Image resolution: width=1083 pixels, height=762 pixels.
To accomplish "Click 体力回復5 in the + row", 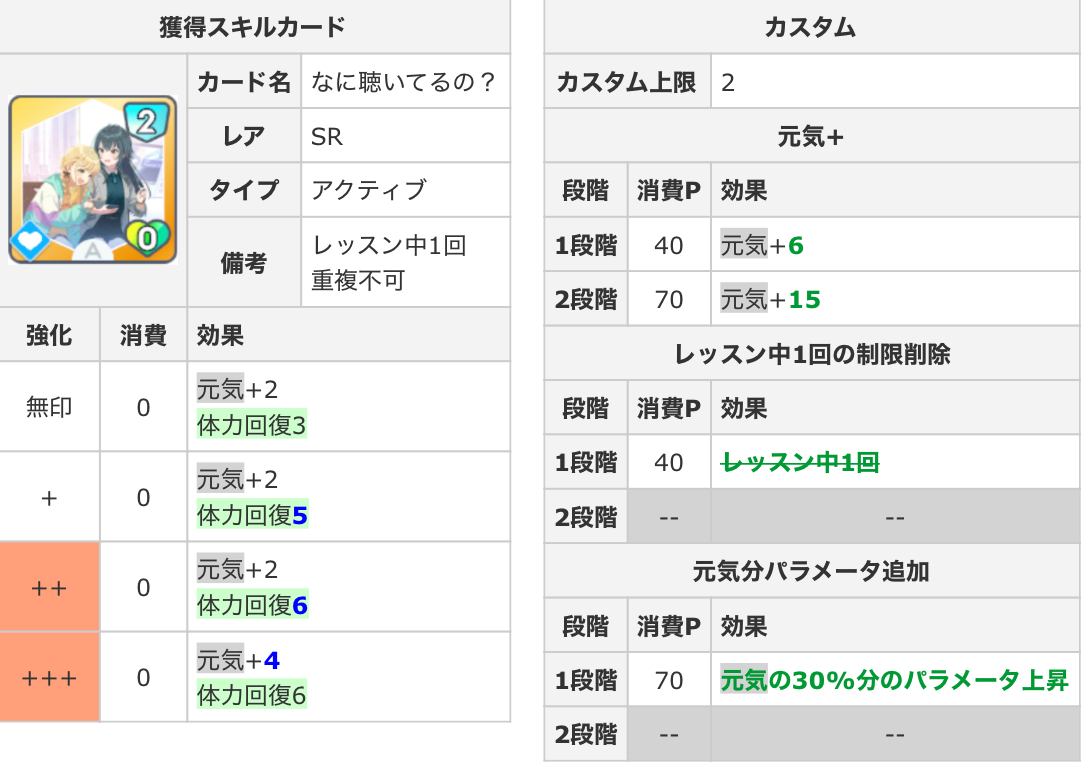I will (251, 515).
